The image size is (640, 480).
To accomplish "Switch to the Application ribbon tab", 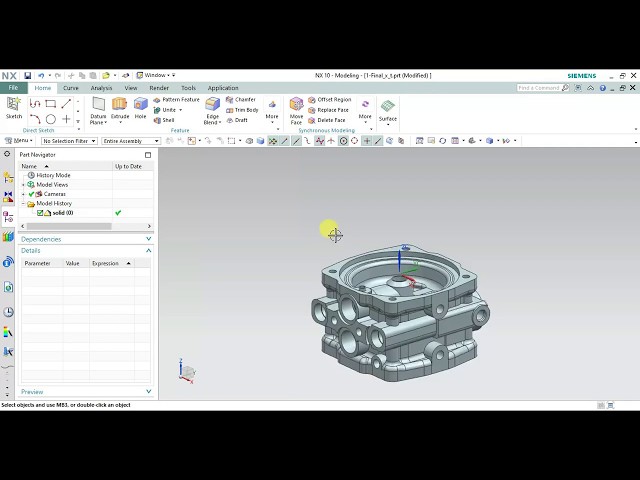I will (223, 88).
